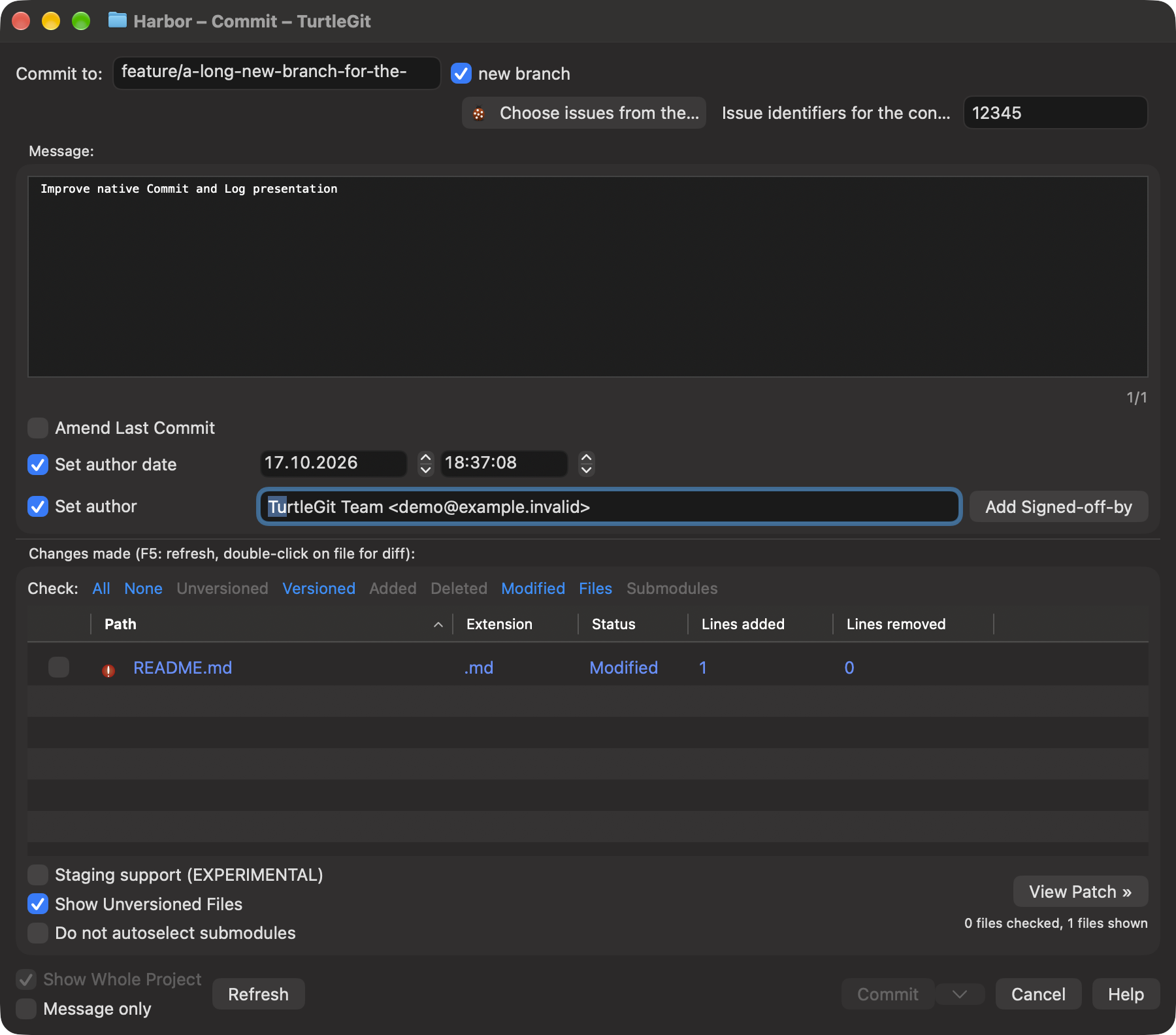Check All files link

pos(101,588)
